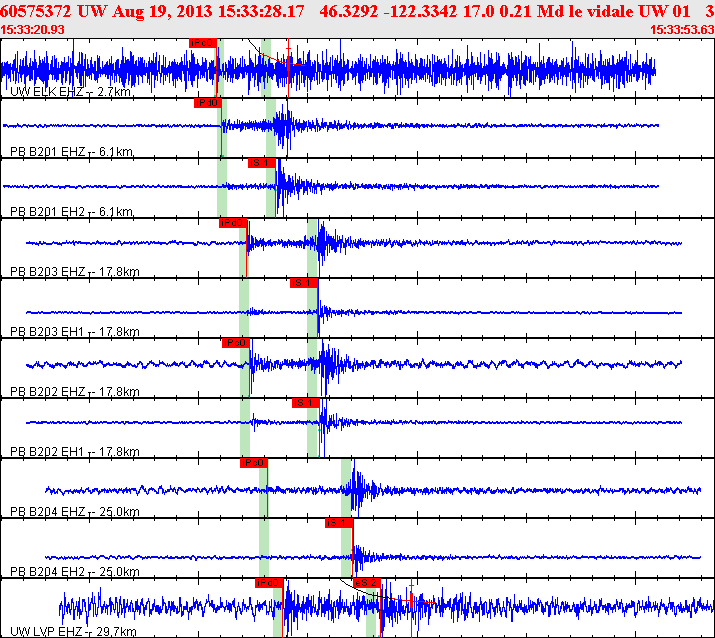Click the green predicted S window on PB B204 EHZ

(346, 488)
